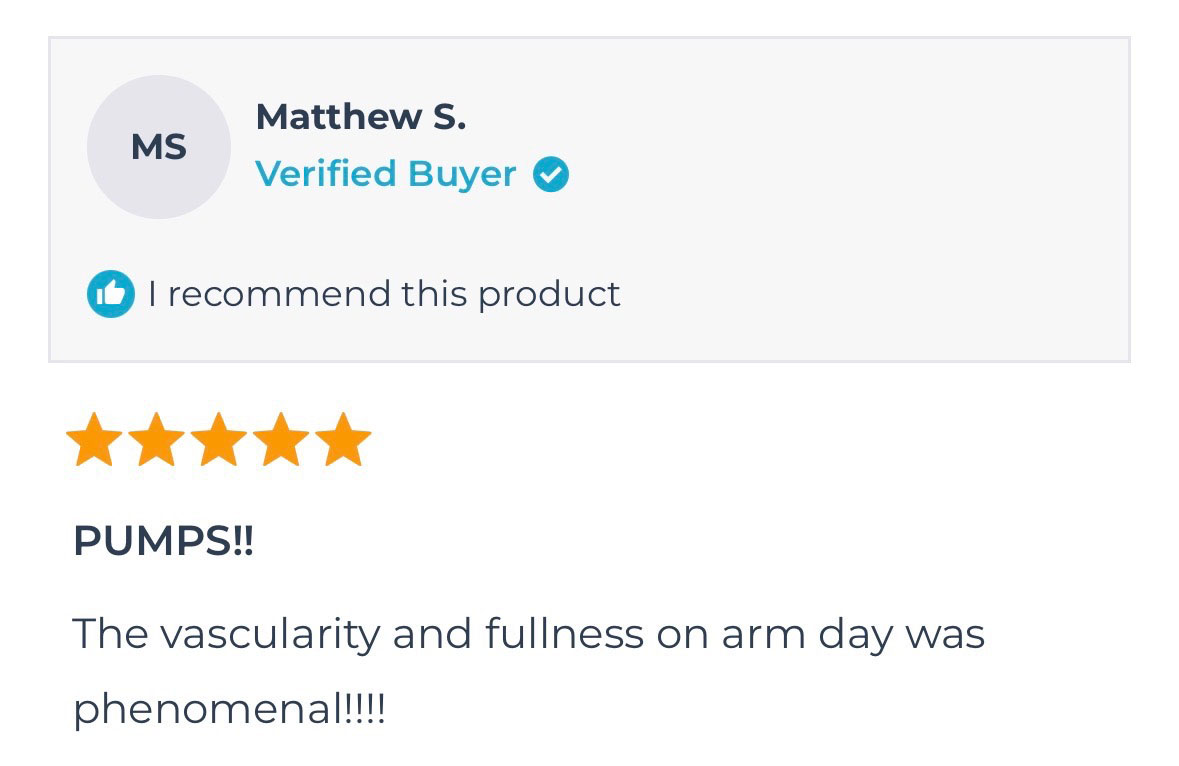Click the MS initials avatar circle

(x=159, y=147)
